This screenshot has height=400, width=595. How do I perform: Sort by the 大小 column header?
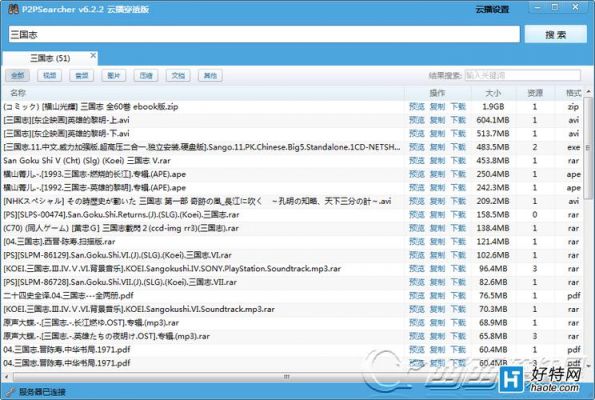(493, 93)
